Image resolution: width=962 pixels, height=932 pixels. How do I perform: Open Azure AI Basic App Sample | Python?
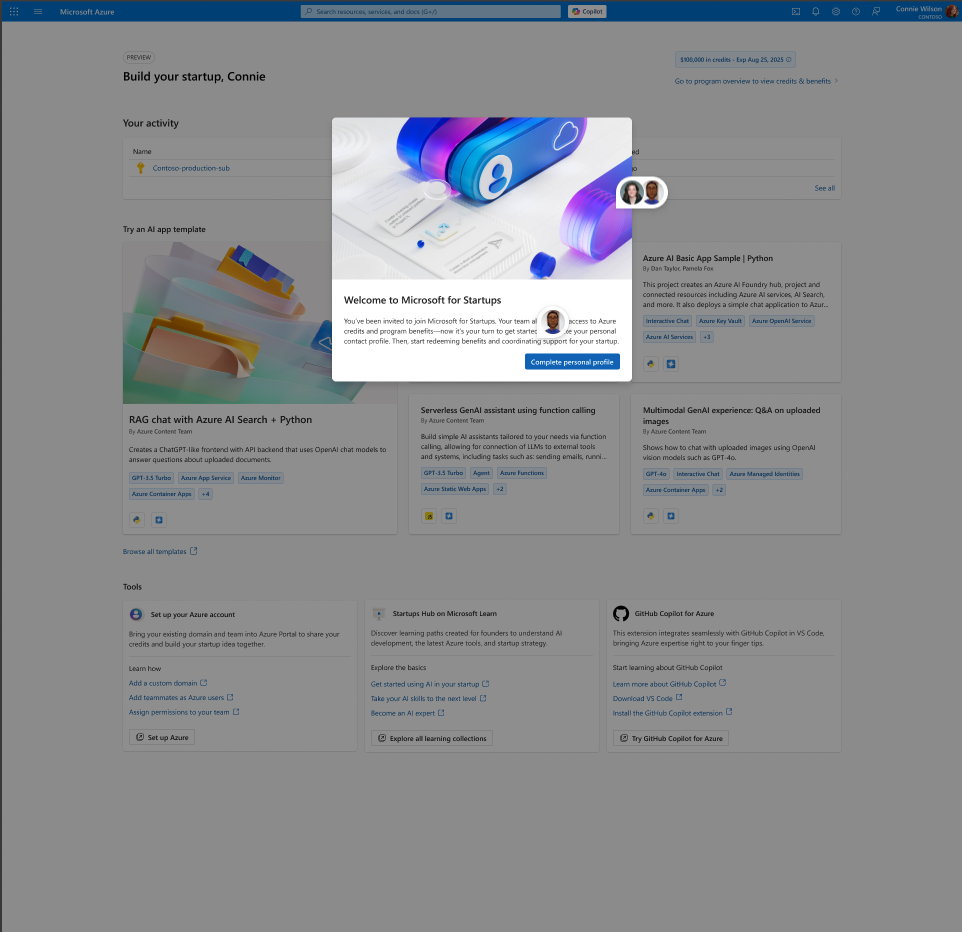[x=707, y=258]
